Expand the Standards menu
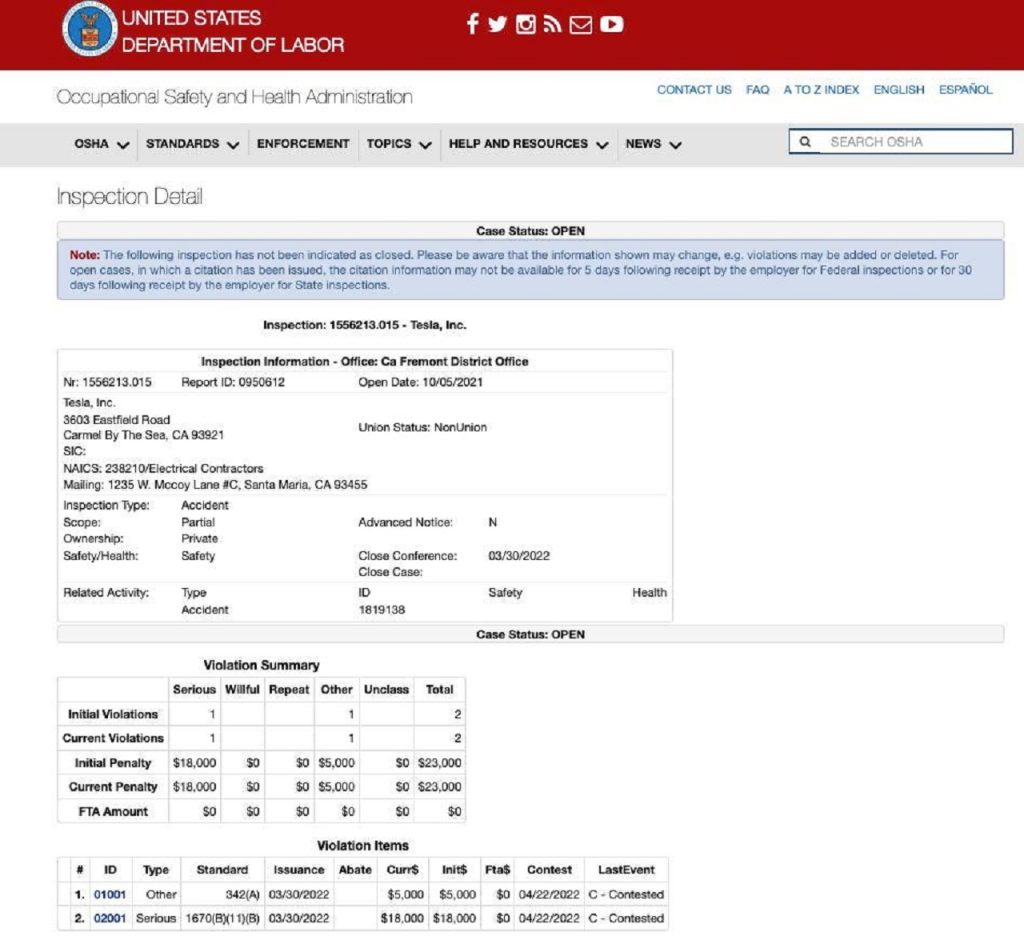The width and height of the screenshot is (1024, 944). [192, 144]
